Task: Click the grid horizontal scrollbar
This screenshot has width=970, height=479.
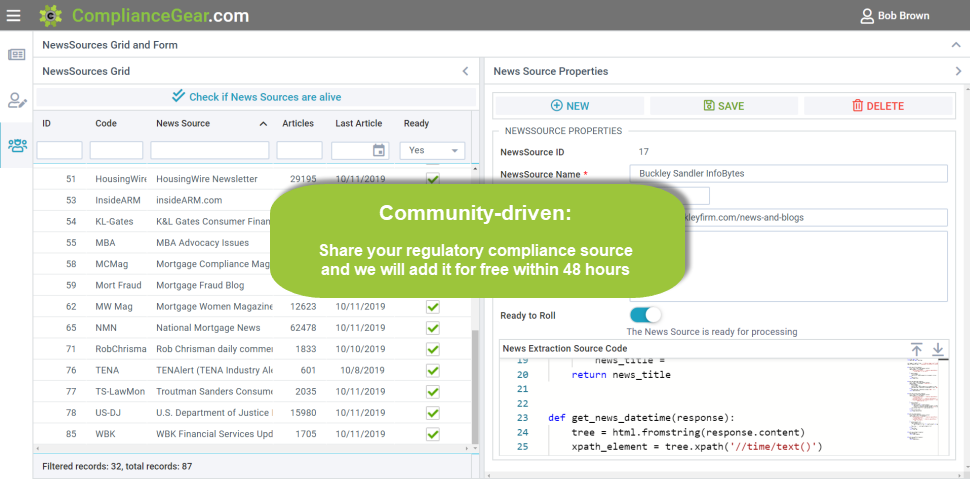Action: pos(252,447)
